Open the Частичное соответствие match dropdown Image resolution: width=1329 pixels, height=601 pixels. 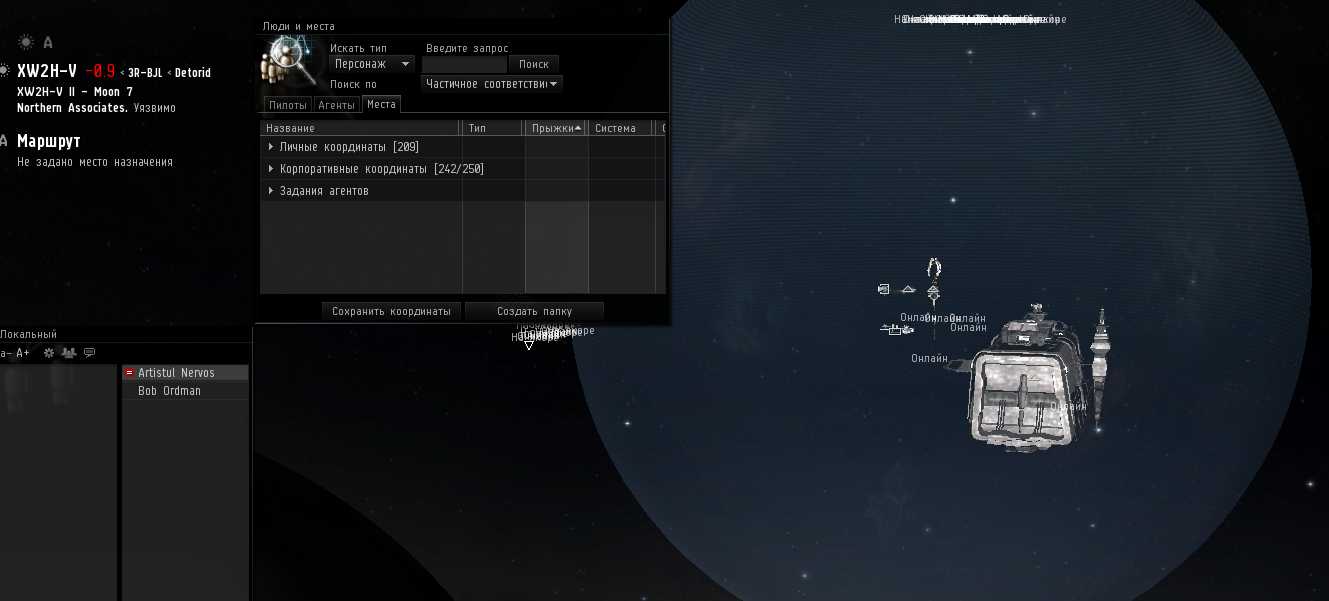492,84
